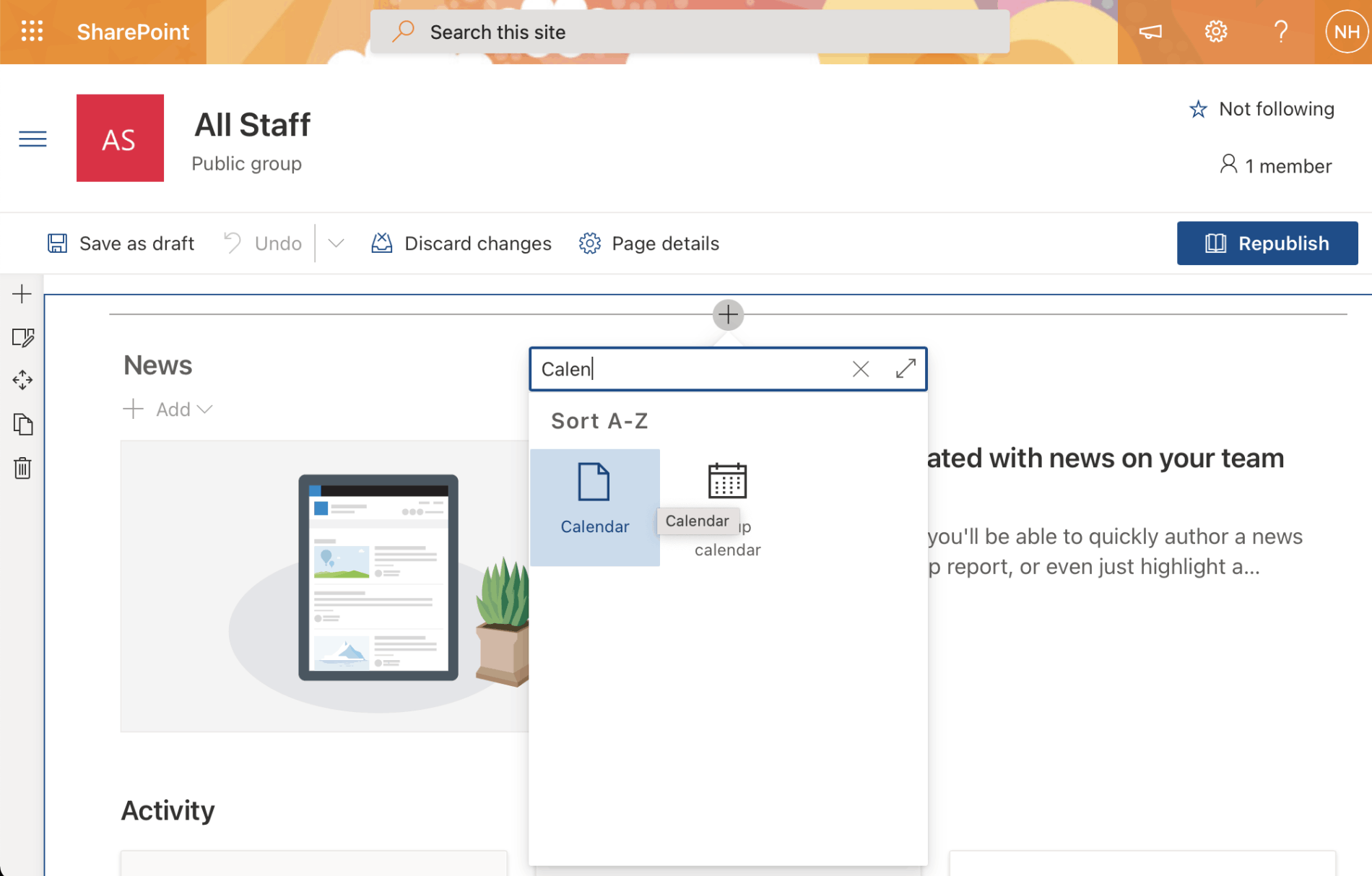Duplicate the section with copy icon

click(22, 424)
